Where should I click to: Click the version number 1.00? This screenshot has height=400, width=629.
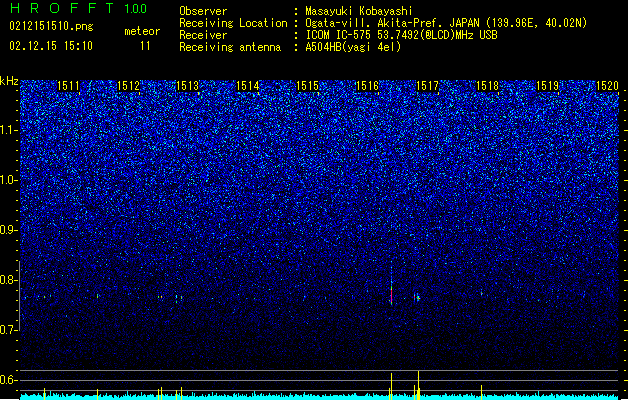click(x=136, y=9)
